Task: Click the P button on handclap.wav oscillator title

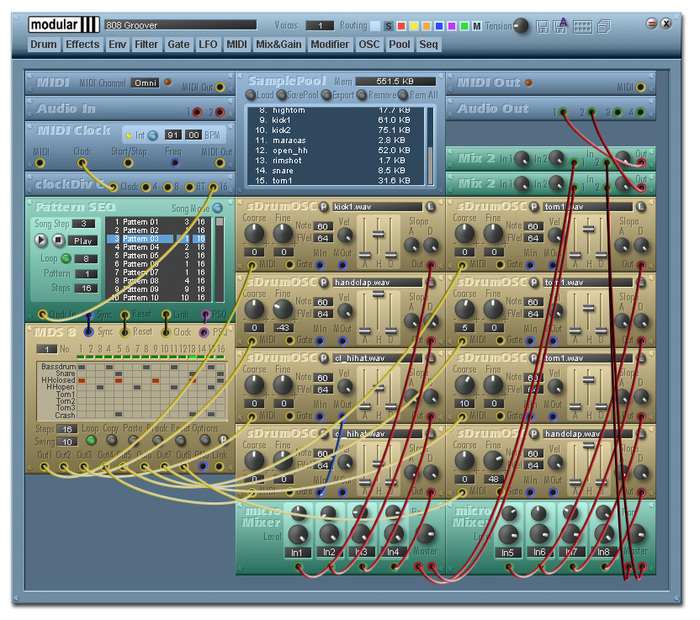Action: (324, 283)
